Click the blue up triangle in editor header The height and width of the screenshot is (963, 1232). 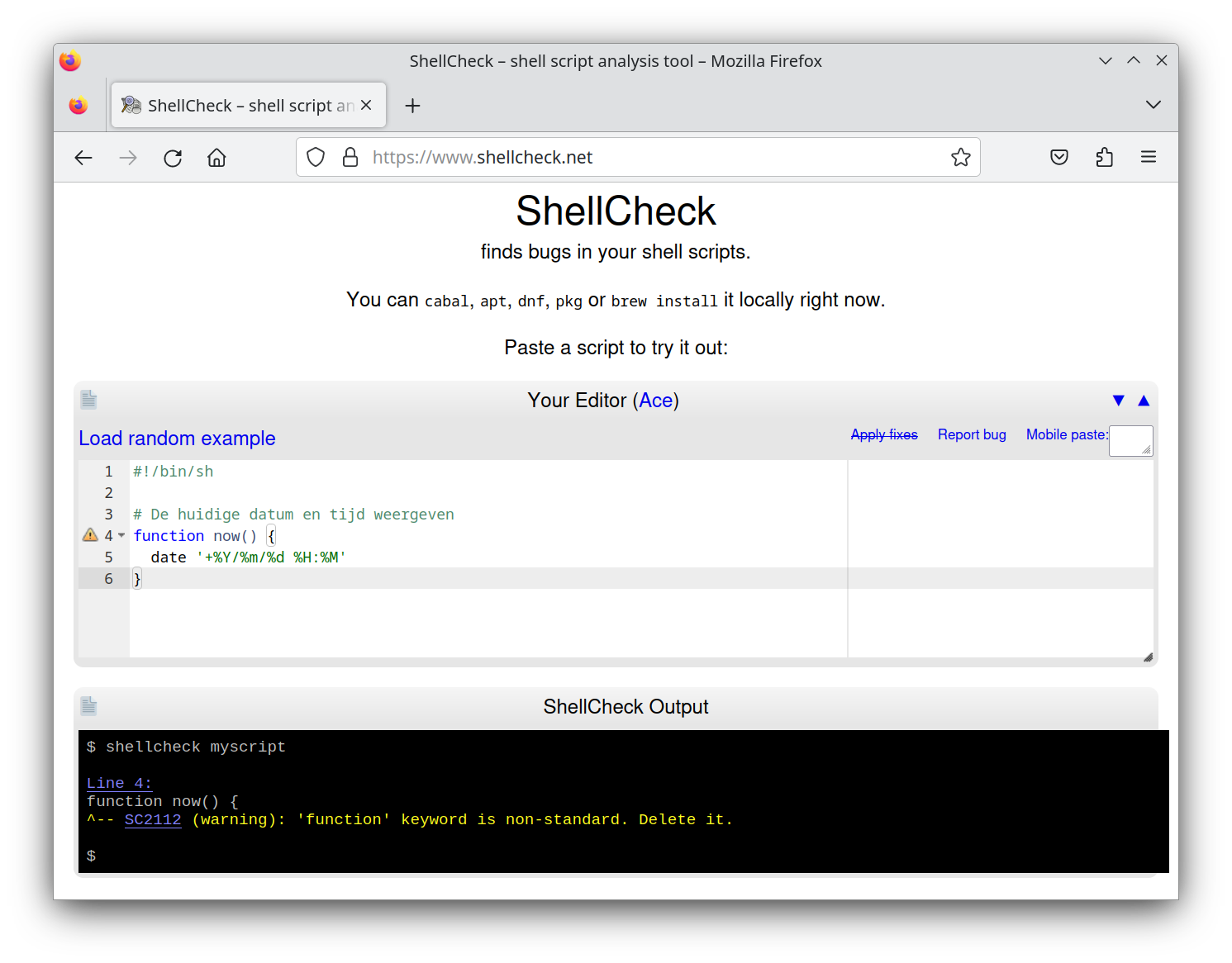1144,401
